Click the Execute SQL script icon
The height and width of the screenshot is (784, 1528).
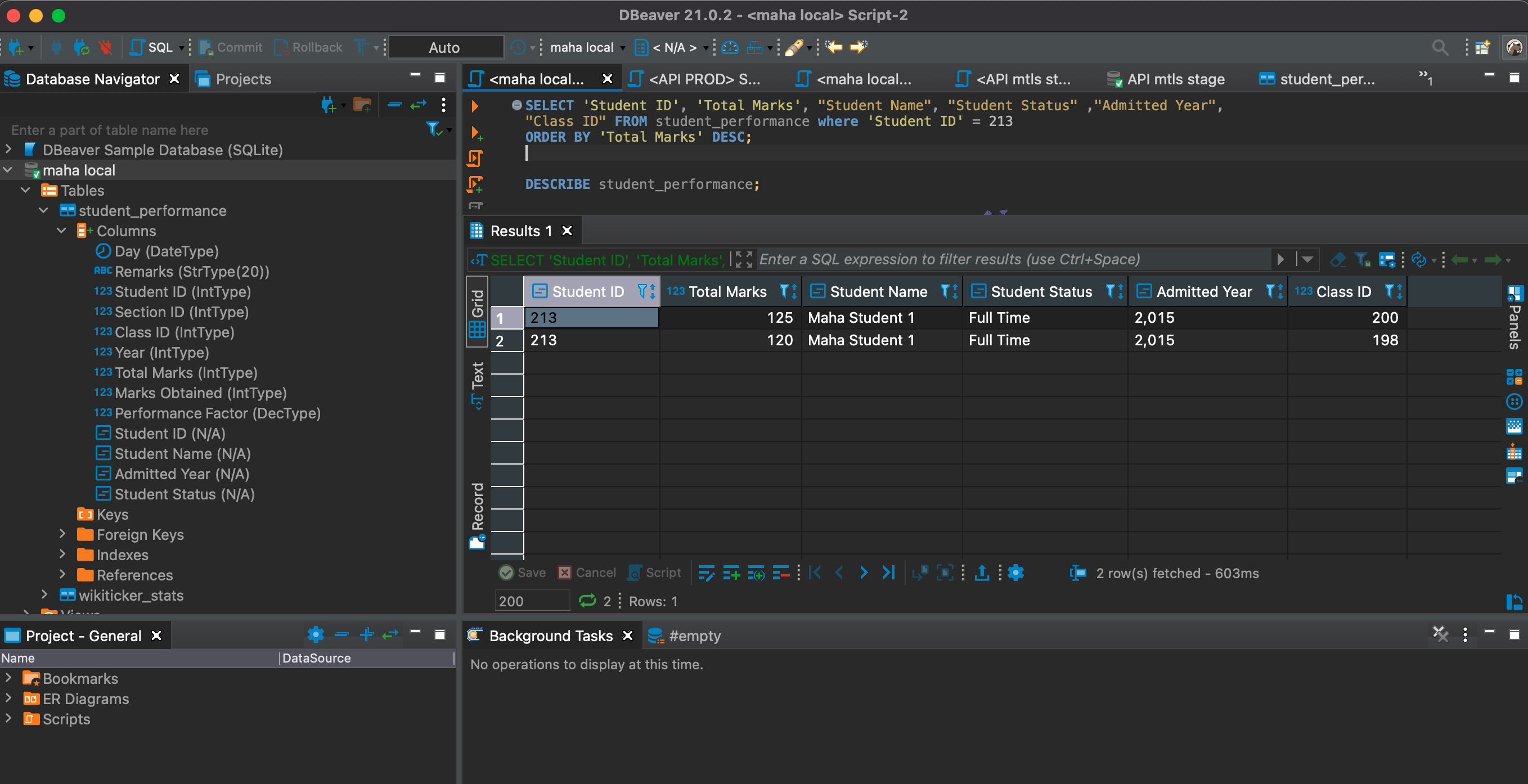476,159
